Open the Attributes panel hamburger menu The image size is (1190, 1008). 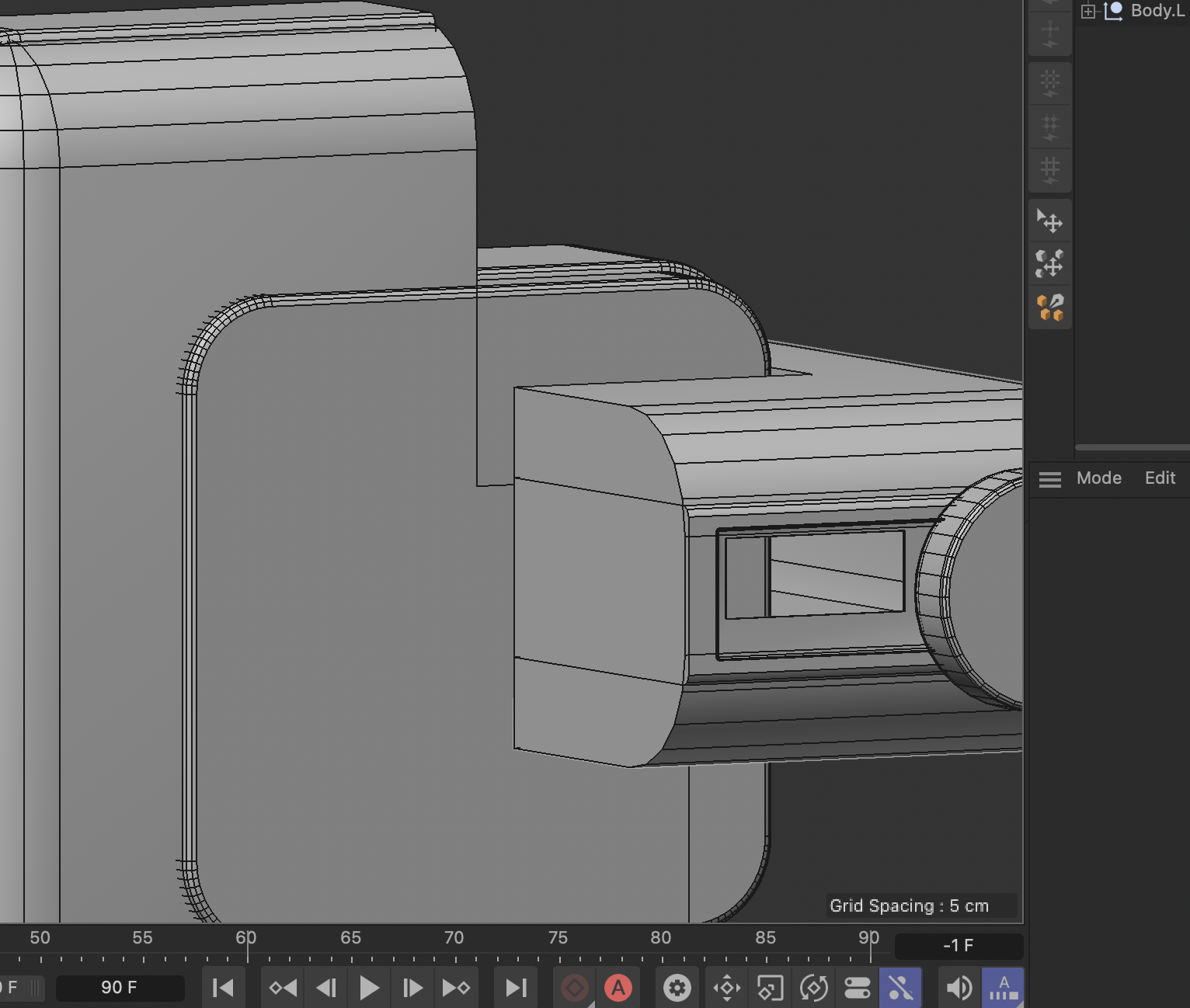click(x=1049, y=479)
